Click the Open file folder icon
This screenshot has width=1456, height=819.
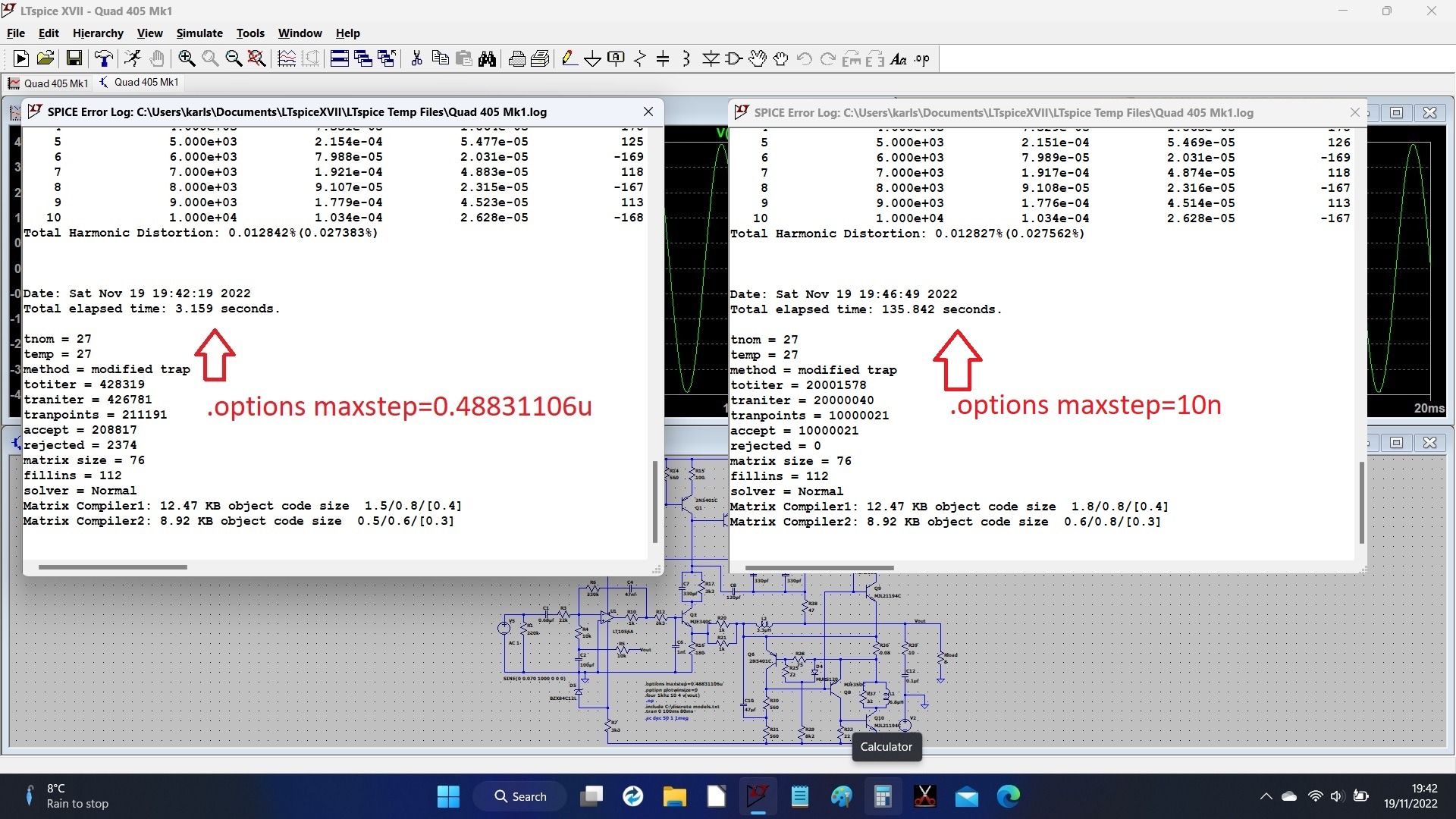(x=45, y=58)
